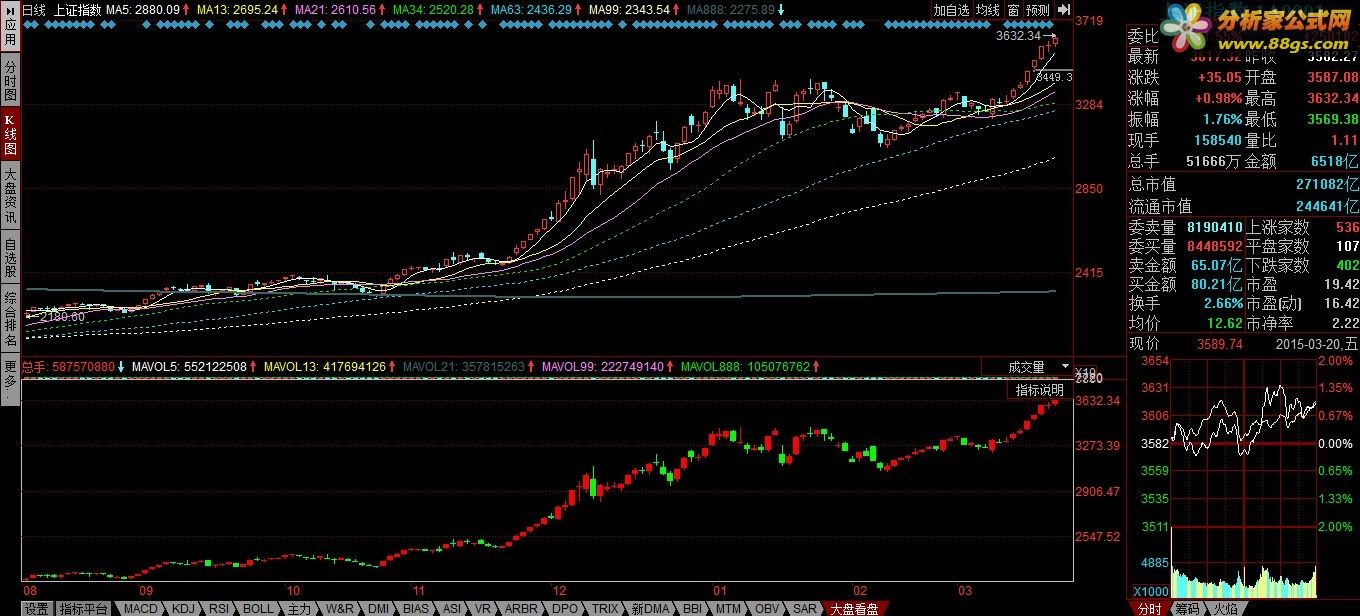The width and height of the screenshot is (1360, 616).
Task: Open 自选股 sidebar tab
Action: 10,257
